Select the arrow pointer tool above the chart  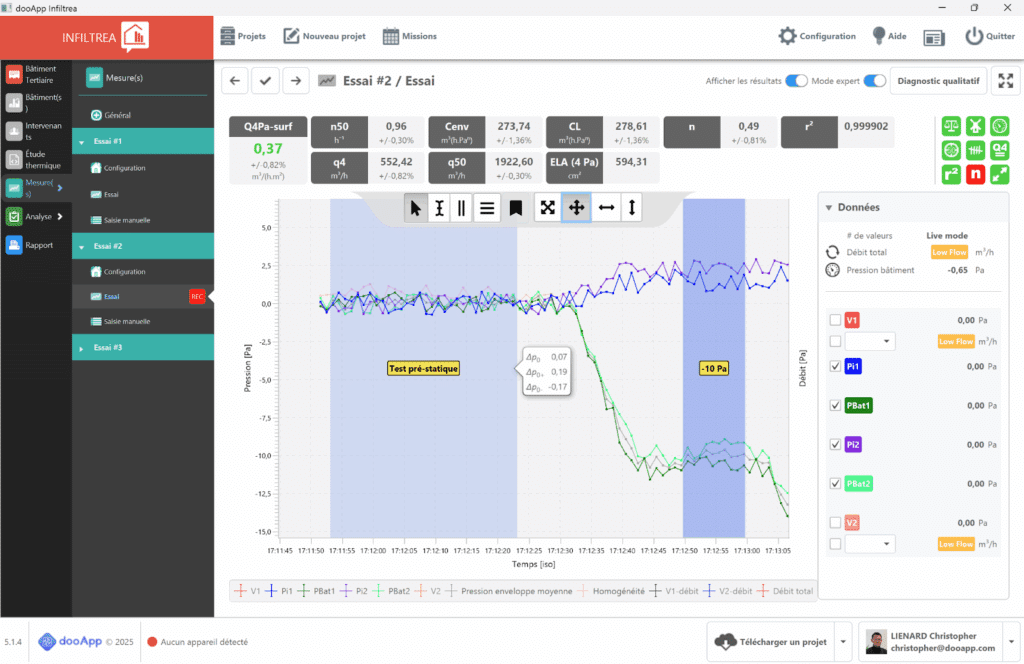(416, 208)
